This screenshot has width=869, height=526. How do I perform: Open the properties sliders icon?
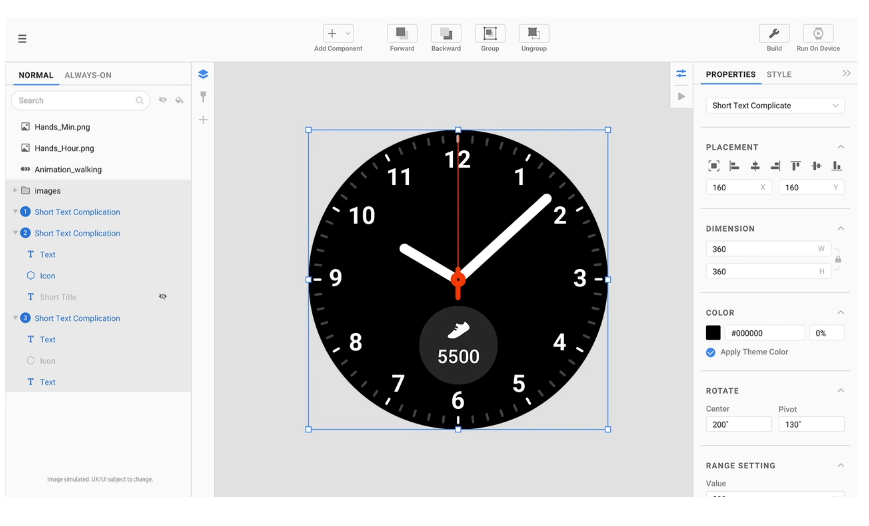pyautogui.click(x=681, y=74)
